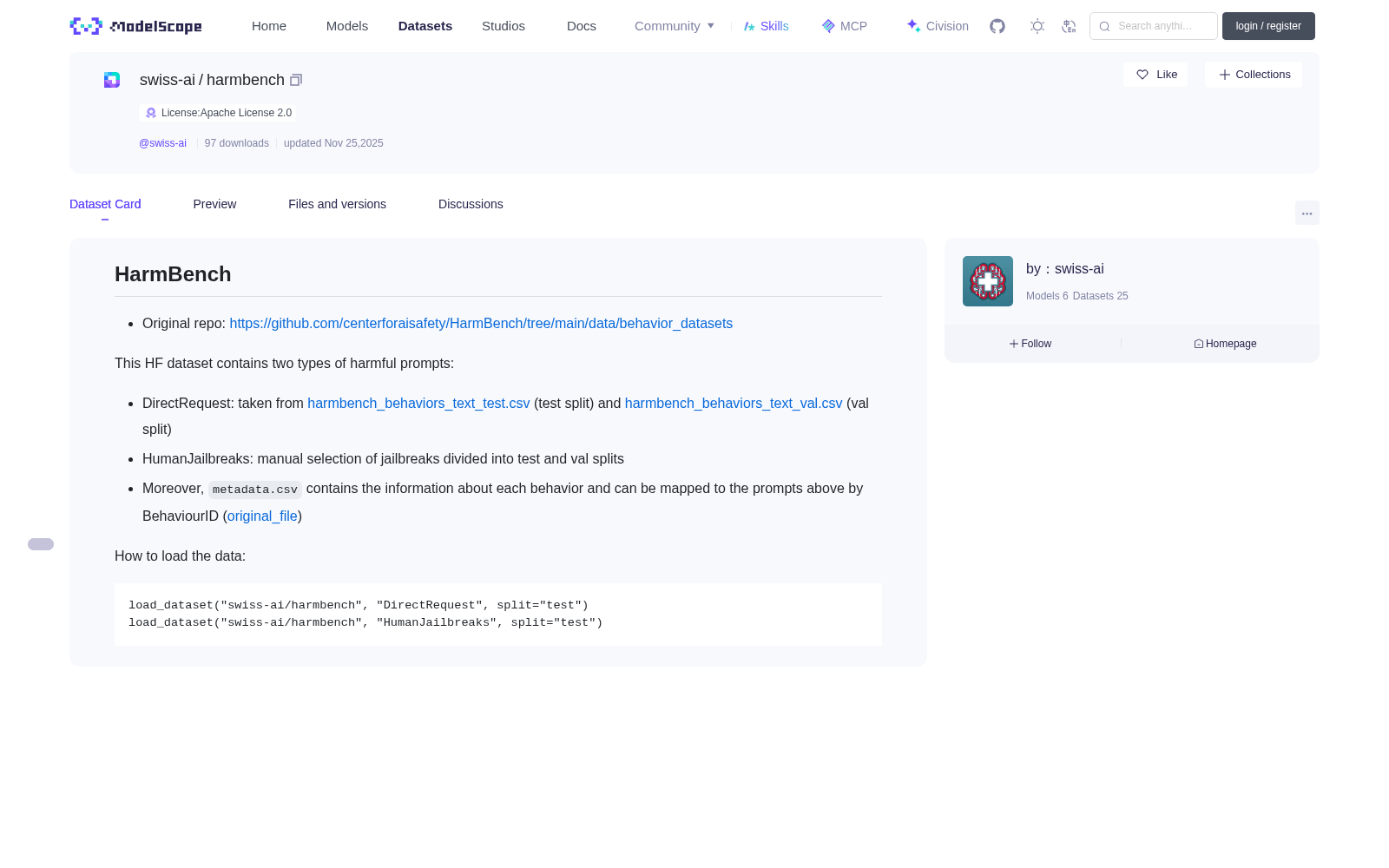Screen dimensions: 1389x868
Task: Switch to Files and versions tab
Action: (337, 204)
